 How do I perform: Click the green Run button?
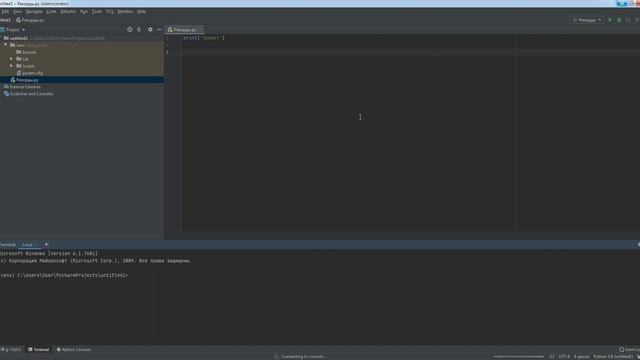coord(610,20)
